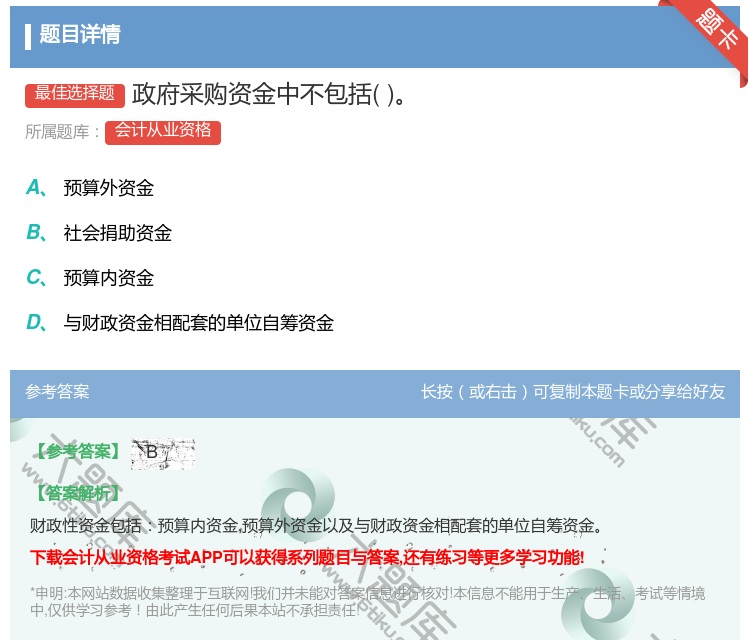This screenshot has width=750, height=640.
Task: Click the *申明 disclaimer text
Action: click(x=367, y=602)
